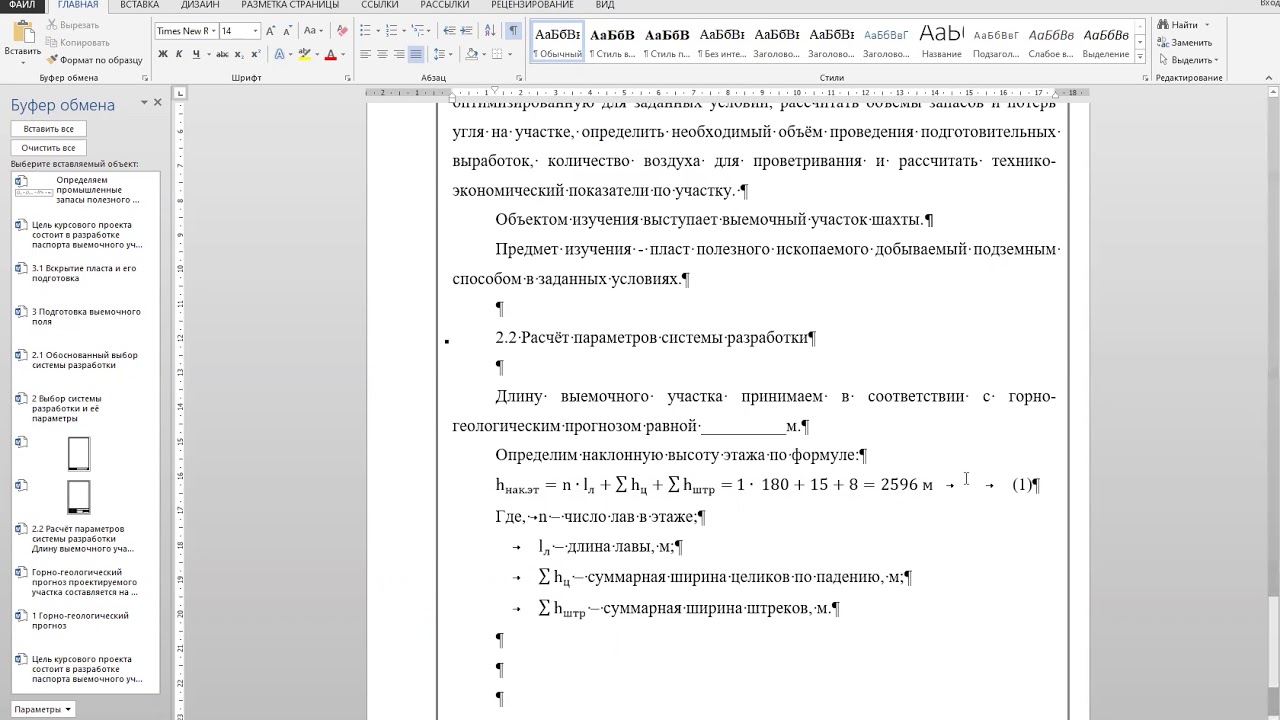The height and width of the screenshot is (720, 1280).
Task: Toggle underline (Ч) formatting
Action: [x=195, y=54]
